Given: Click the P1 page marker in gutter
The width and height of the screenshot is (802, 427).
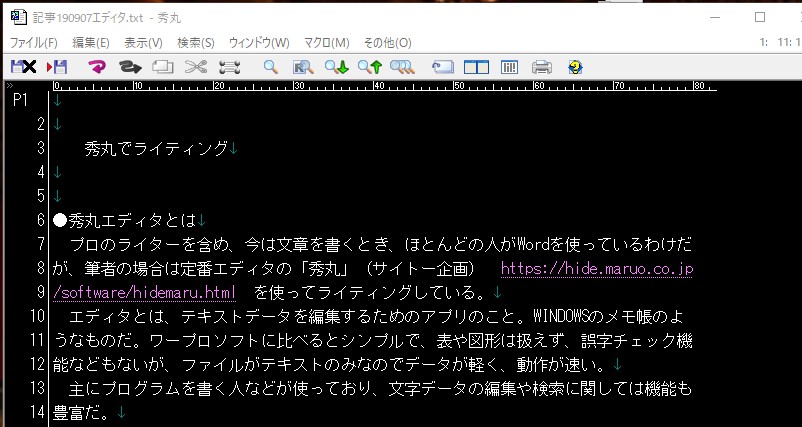Looking at the screenshot, I should pyautogui.click(x=20, y=100).
